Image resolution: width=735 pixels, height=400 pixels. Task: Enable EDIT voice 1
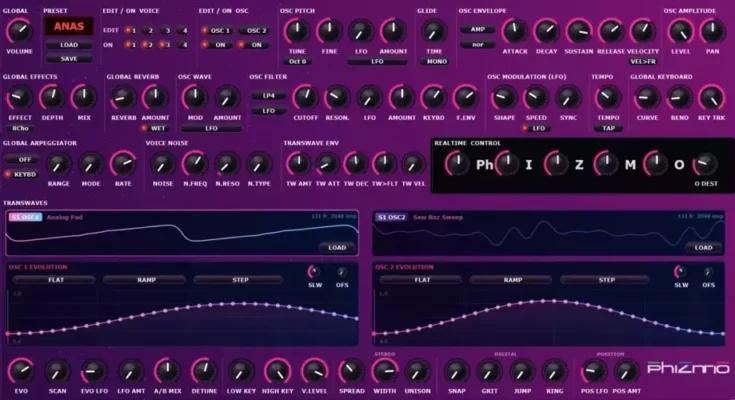tap(130, 30)
